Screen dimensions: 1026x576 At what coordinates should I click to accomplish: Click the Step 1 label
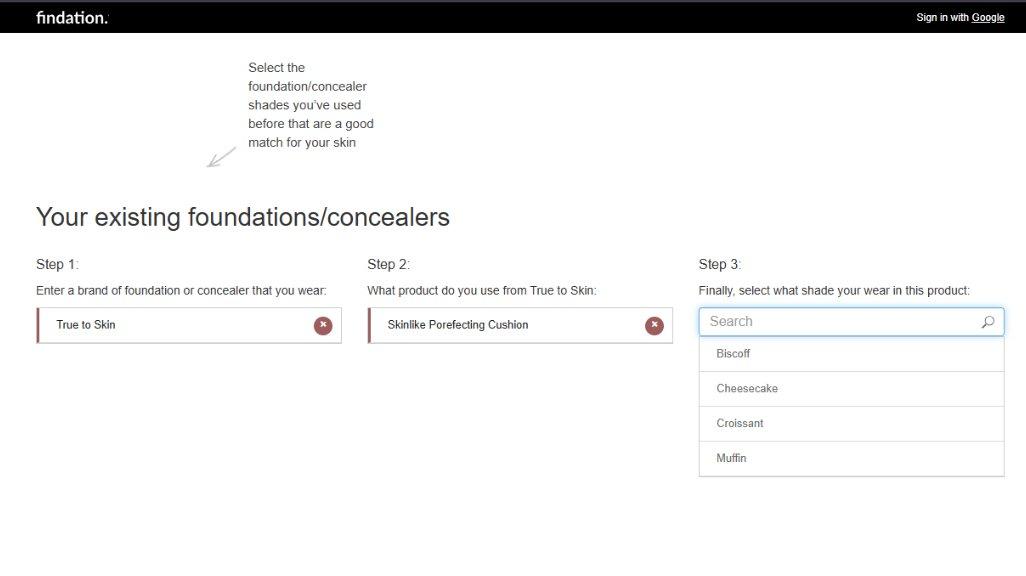pyautogui.click(x=57, y=264)
